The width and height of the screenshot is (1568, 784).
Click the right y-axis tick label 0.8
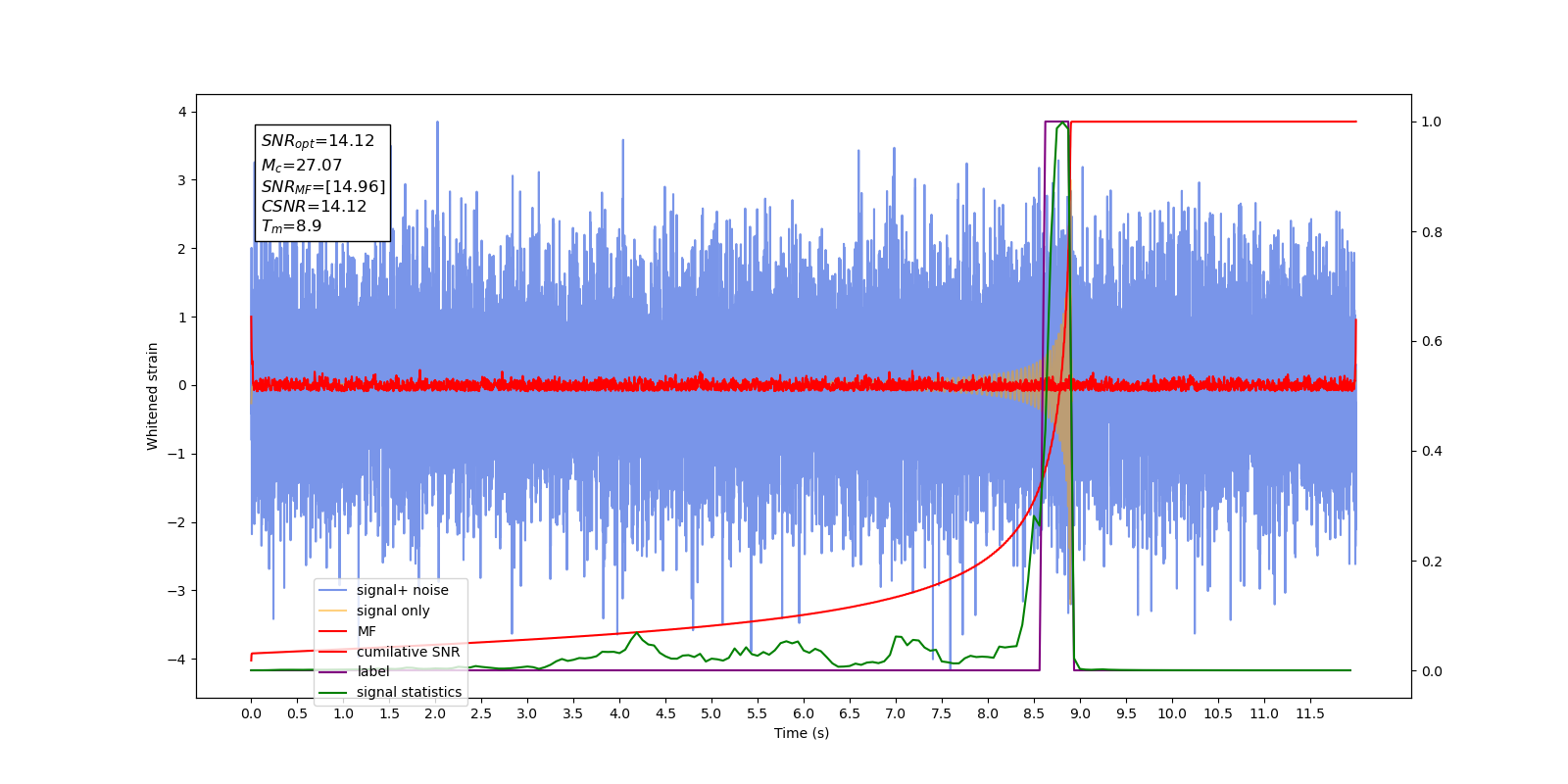tap(1432, 232)
